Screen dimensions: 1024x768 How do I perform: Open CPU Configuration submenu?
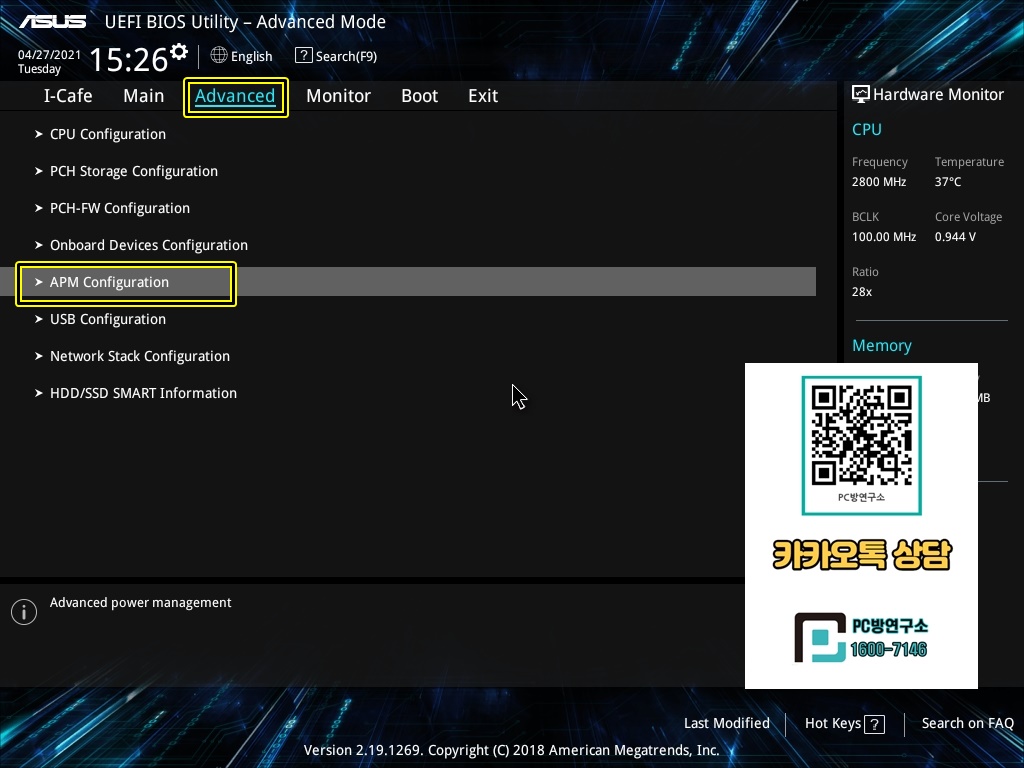pyautogui.click(x=108, y=134)
